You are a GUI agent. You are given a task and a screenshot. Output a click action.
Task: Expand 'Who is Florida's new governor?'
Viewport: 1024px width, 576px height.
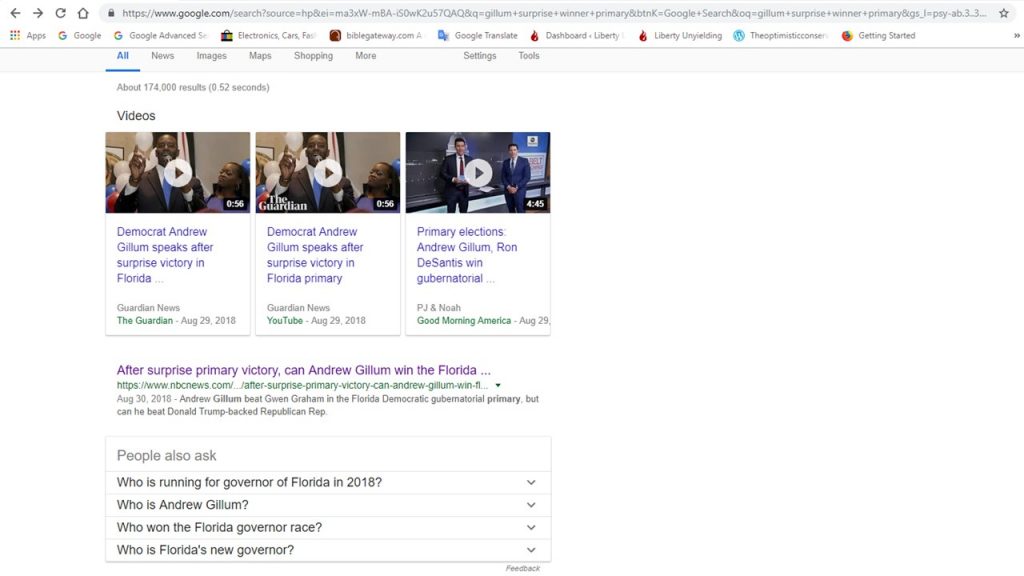(x=328, y=550)
